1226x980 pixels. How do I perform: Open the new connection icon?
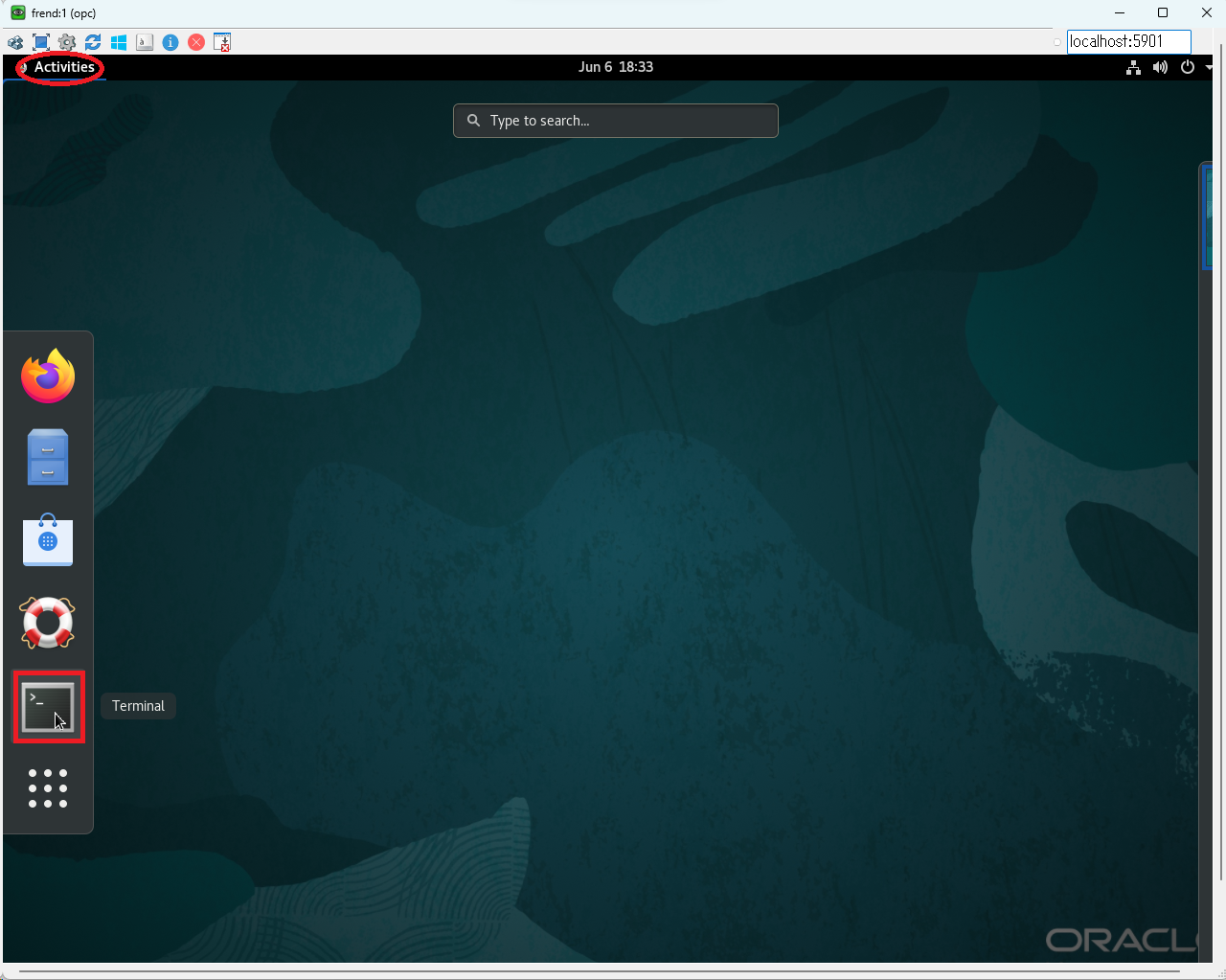(15, 42)
